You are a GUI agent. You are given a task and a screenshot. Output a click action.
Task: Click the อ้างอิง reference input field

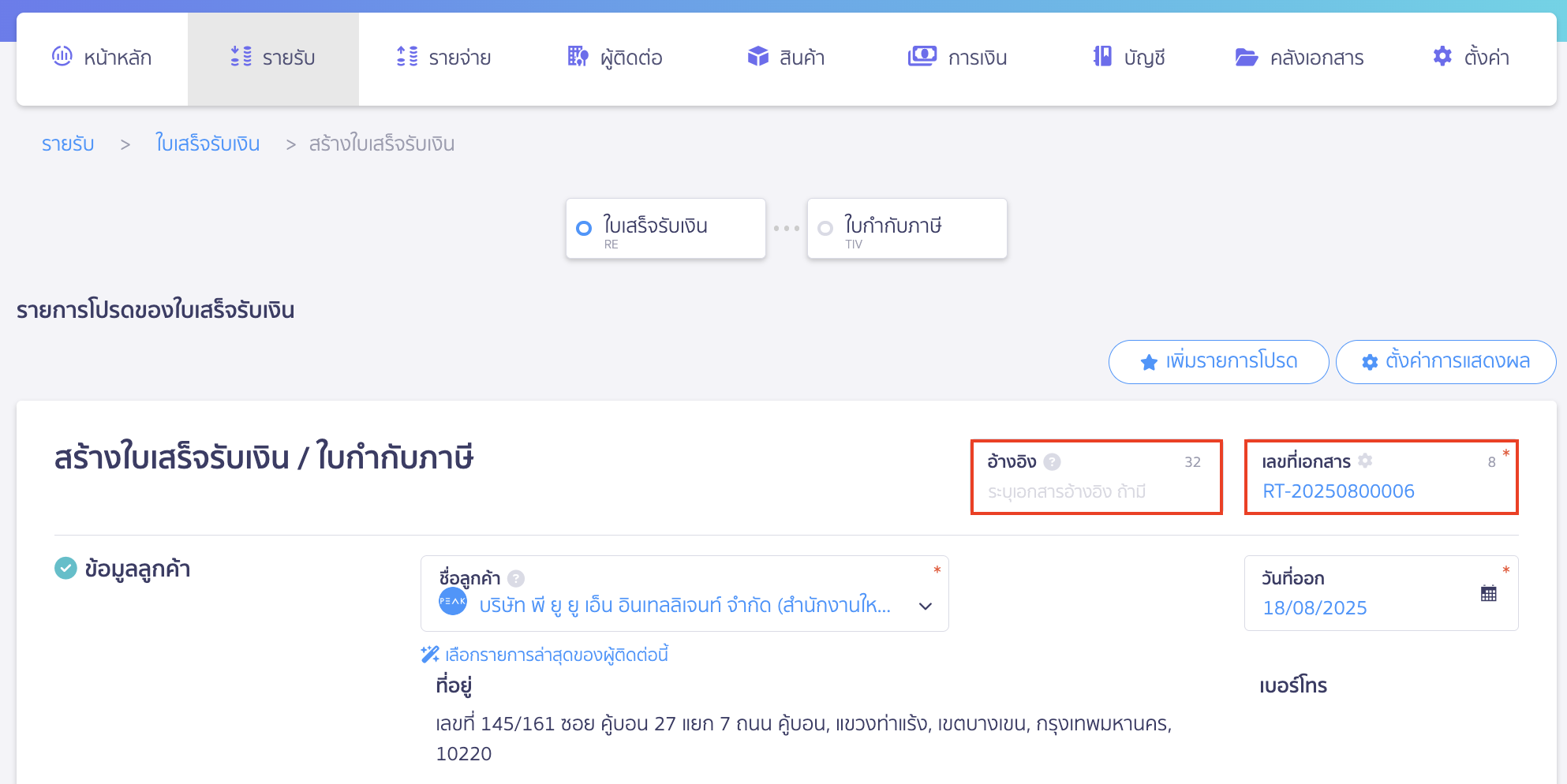(x=1095, y=492)
